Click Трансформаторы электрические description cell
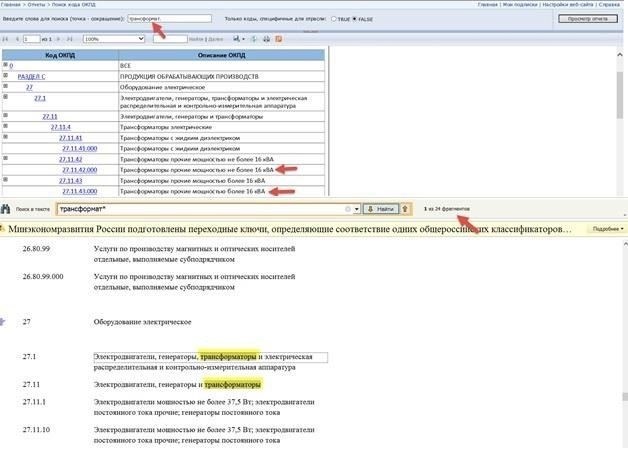Image resolution: width=628 pixels, height=450 pixels. pos(221,127)
